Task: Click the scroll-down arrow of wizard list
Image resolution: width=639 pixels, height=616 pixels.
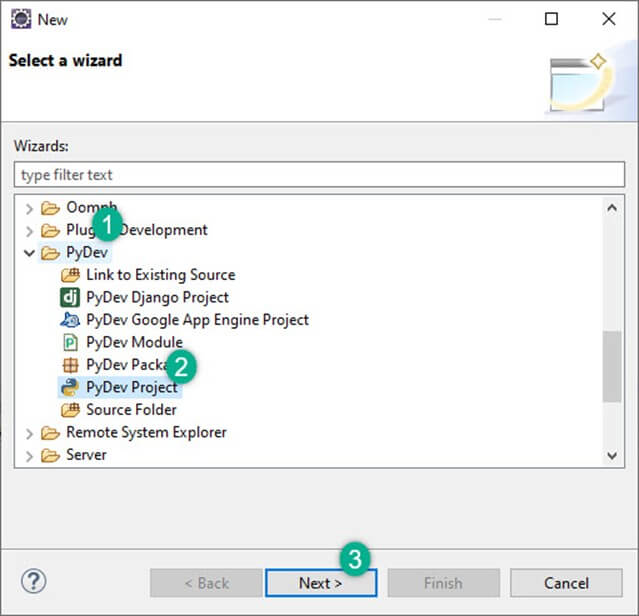Action: [x=612, y=455]
